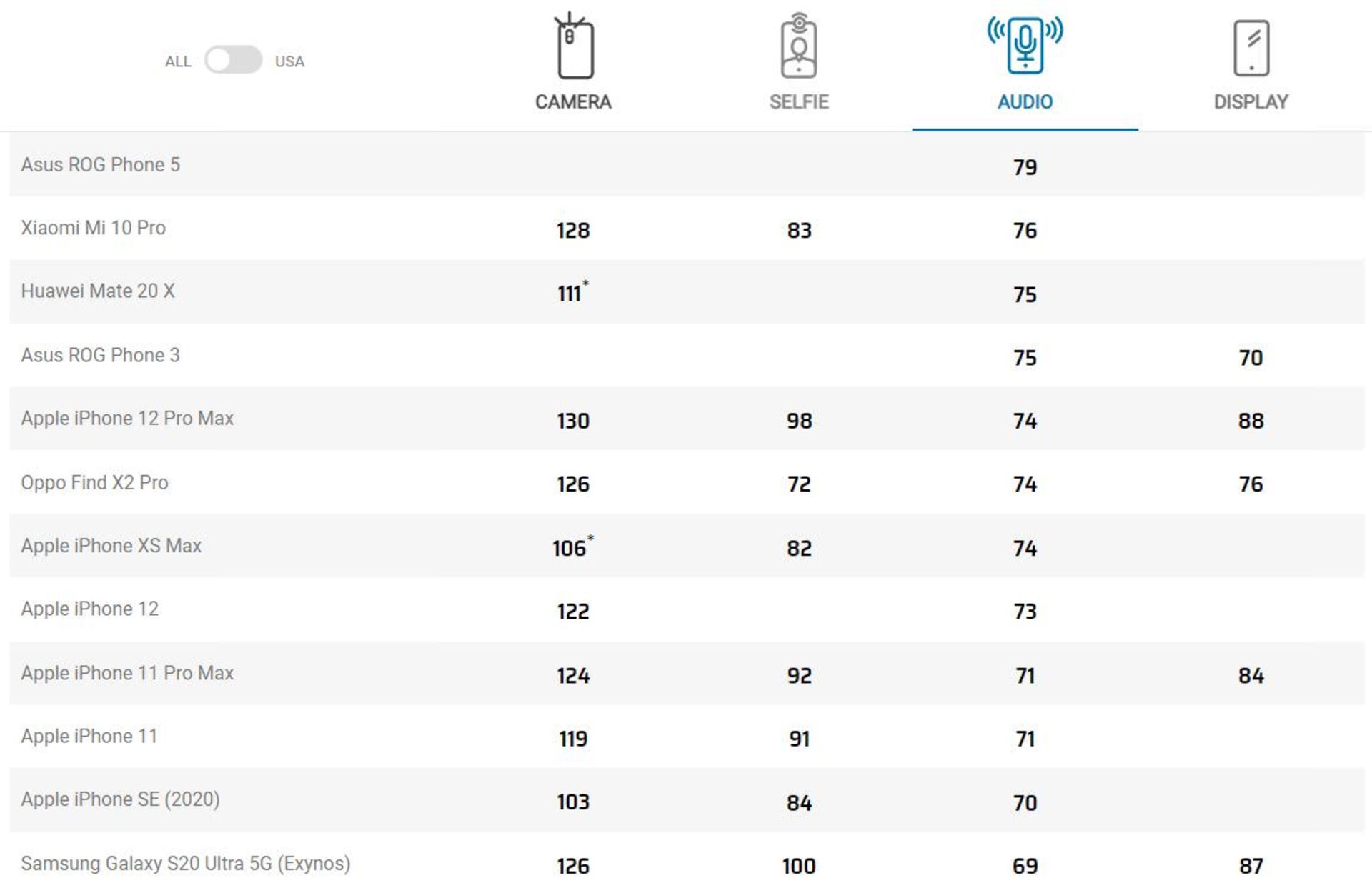1372x888 pixels.
Task: Click iPhone 12 Pro Max camera score 130
Action: (573, 421)
